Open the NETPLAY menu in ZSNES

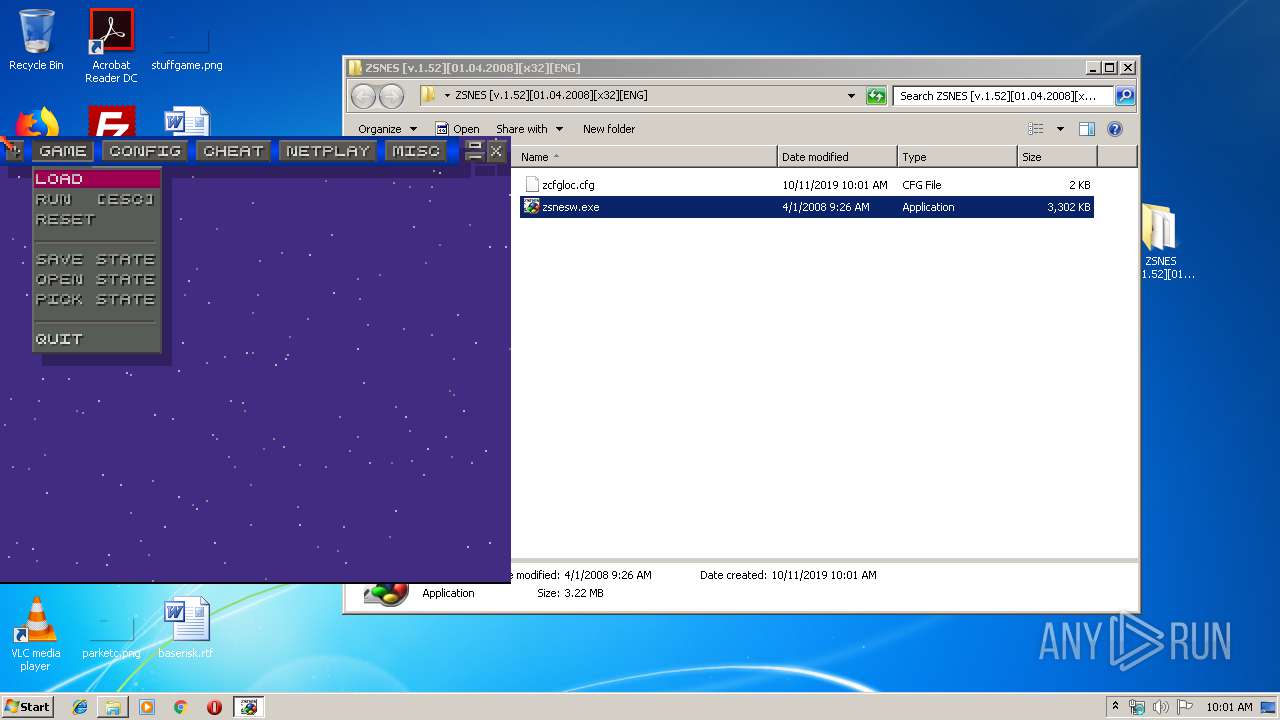tap(327, 151)
